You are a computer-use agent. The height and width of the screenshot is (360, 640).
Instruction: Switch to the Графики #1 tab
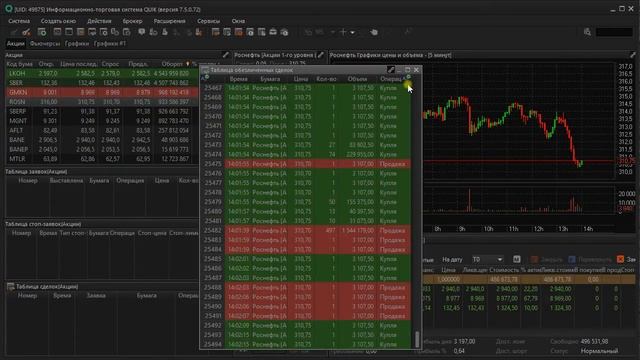point(110,43)
